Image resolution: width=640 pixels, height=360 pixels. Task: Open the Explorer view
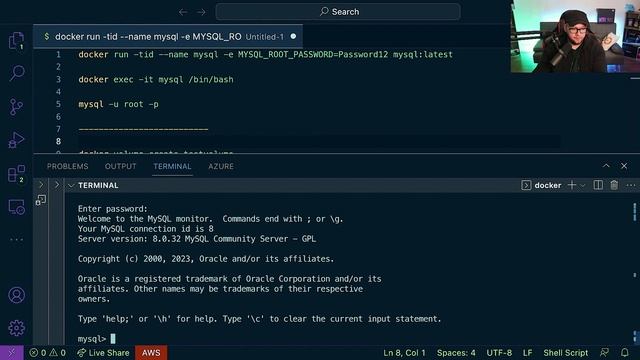16,41
